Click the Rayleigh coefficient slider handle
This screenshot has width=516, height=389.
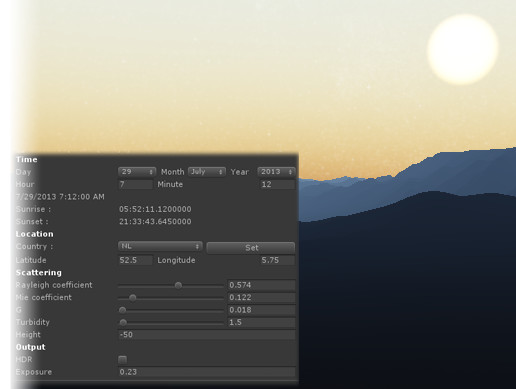tap(178, 285)
